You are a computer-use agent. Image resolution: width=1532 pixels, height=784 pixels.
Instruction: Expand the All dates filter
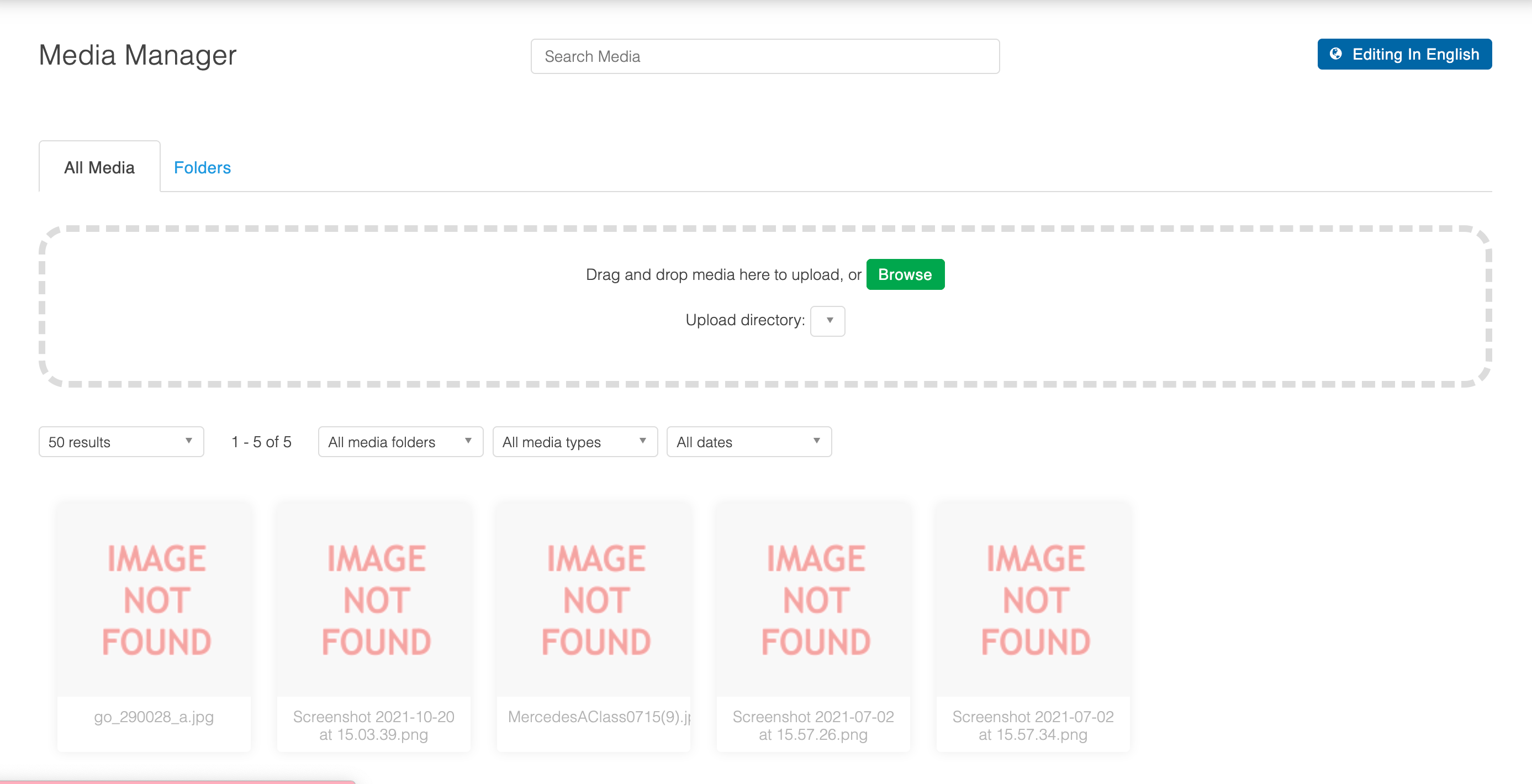coord(749,442)
